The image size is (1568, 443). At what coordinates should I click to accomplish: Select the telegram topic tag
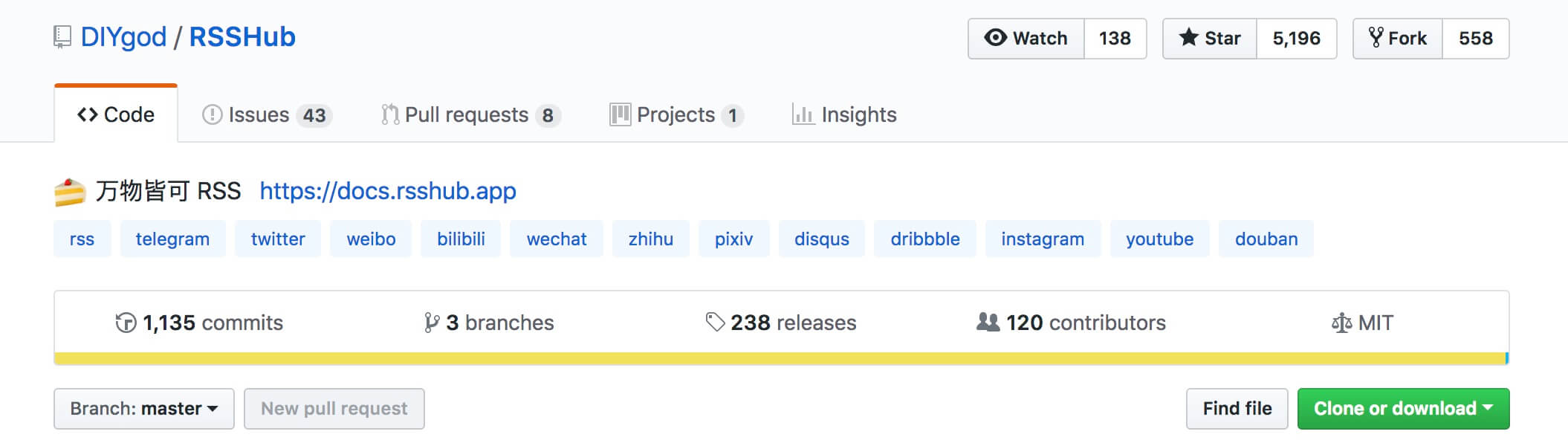pos(172,239)
